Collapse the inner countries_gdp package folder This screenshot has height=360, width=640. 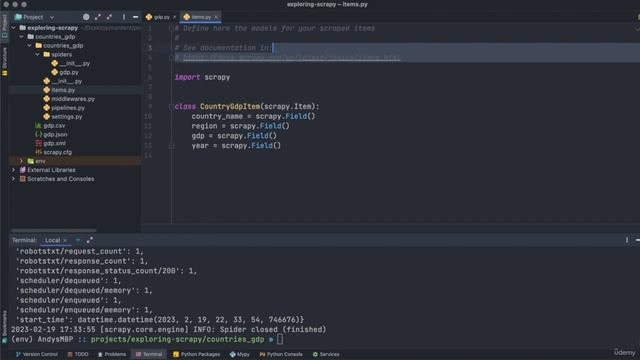30,46
